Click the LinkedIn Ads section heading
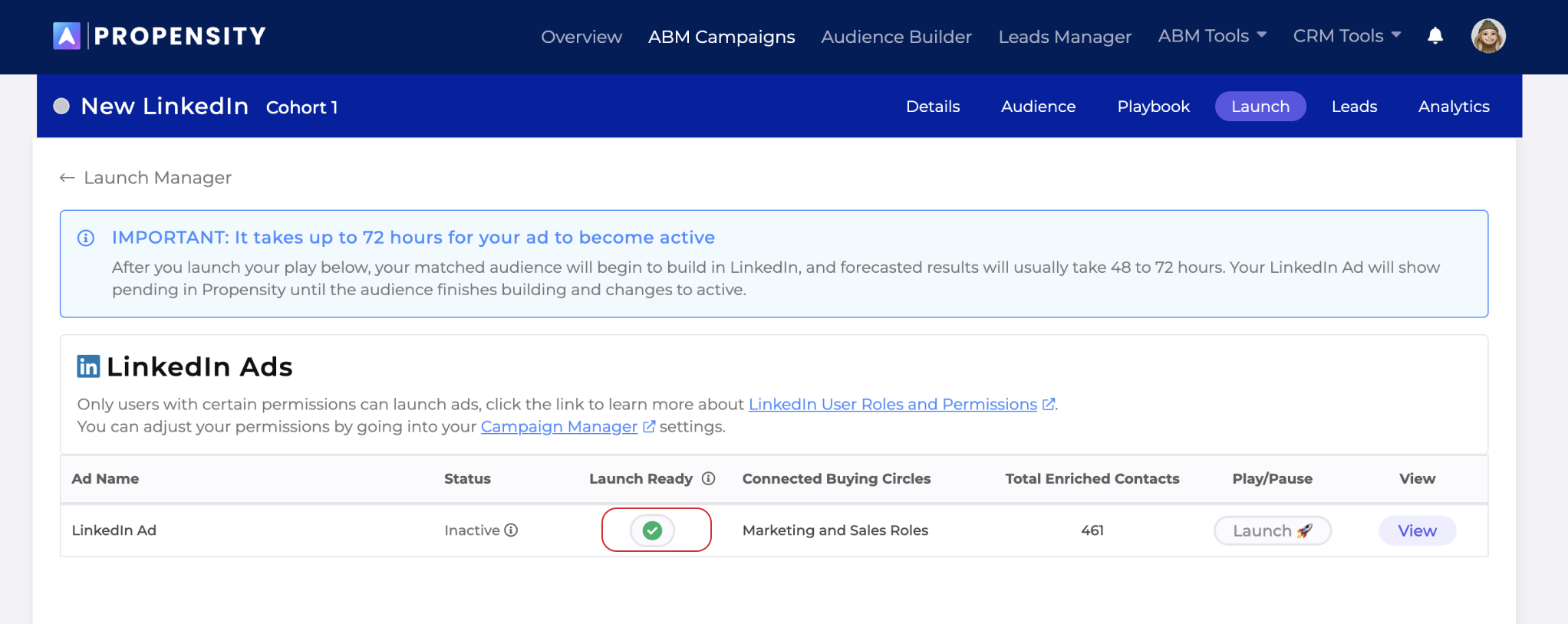Viewport: 1568px width, 624px height. click(x=199, y=366)
